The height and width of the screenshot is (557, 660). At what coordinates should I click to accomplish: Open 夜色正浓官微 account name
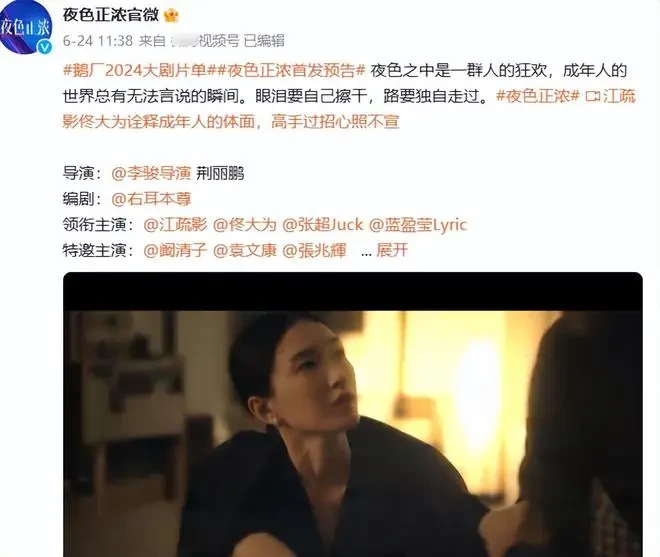click(x=111, y=15)
